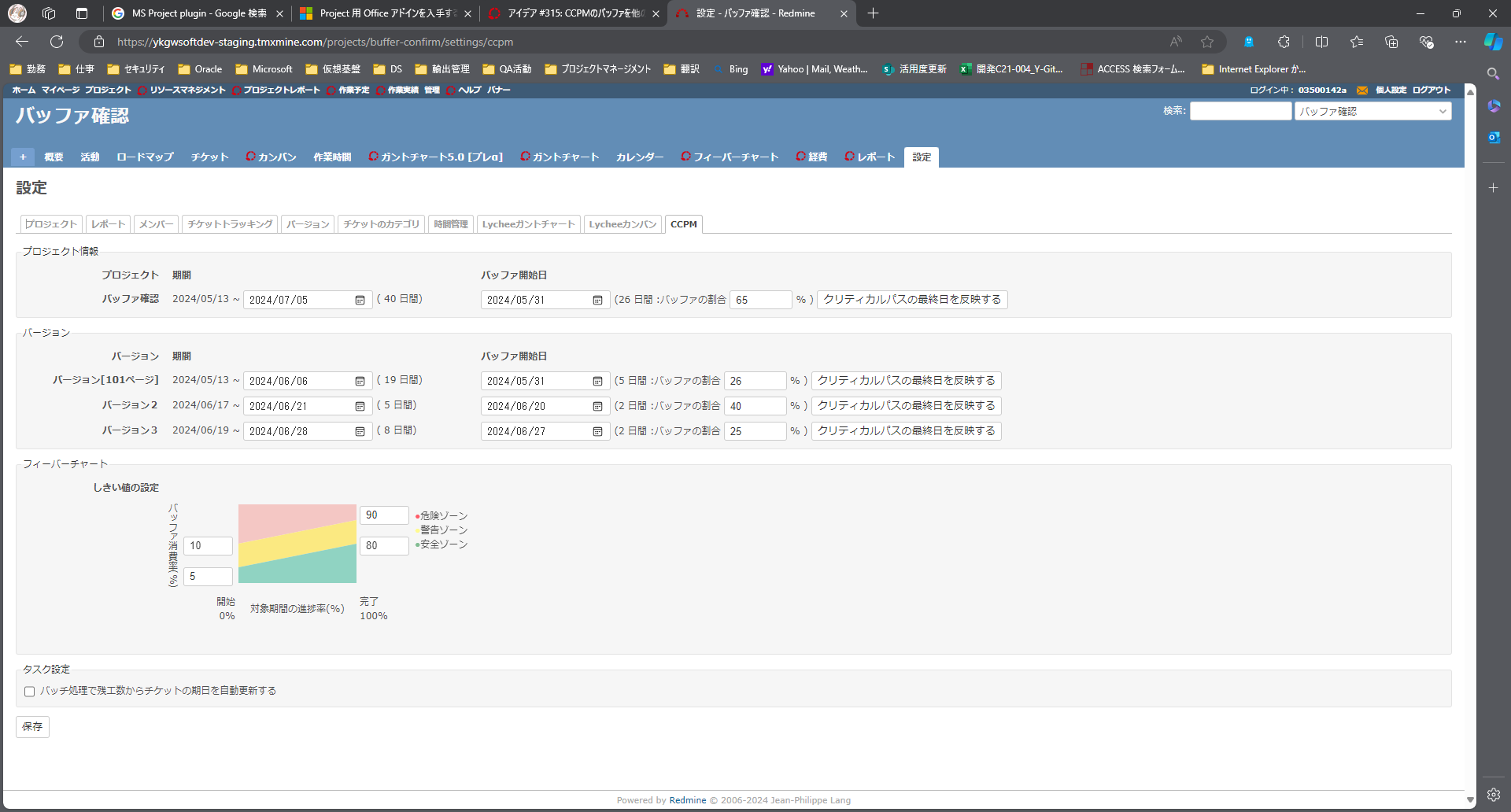
Task: Open the プロジェクトマネージメント bookmark folder
Action: click(x=598, y=69)
